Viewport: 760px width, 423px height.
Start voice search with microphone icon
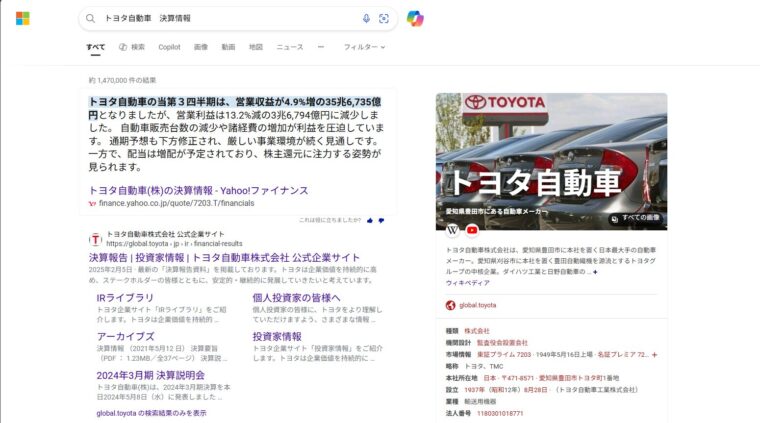click(x=366, y=18)
